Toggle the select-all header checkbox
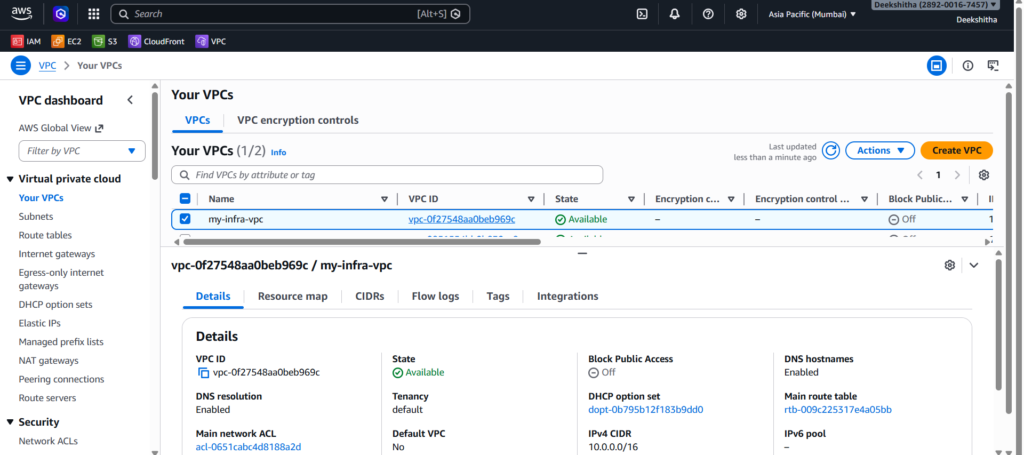This screenshot has width=1024, height=455. coord(185,199)
